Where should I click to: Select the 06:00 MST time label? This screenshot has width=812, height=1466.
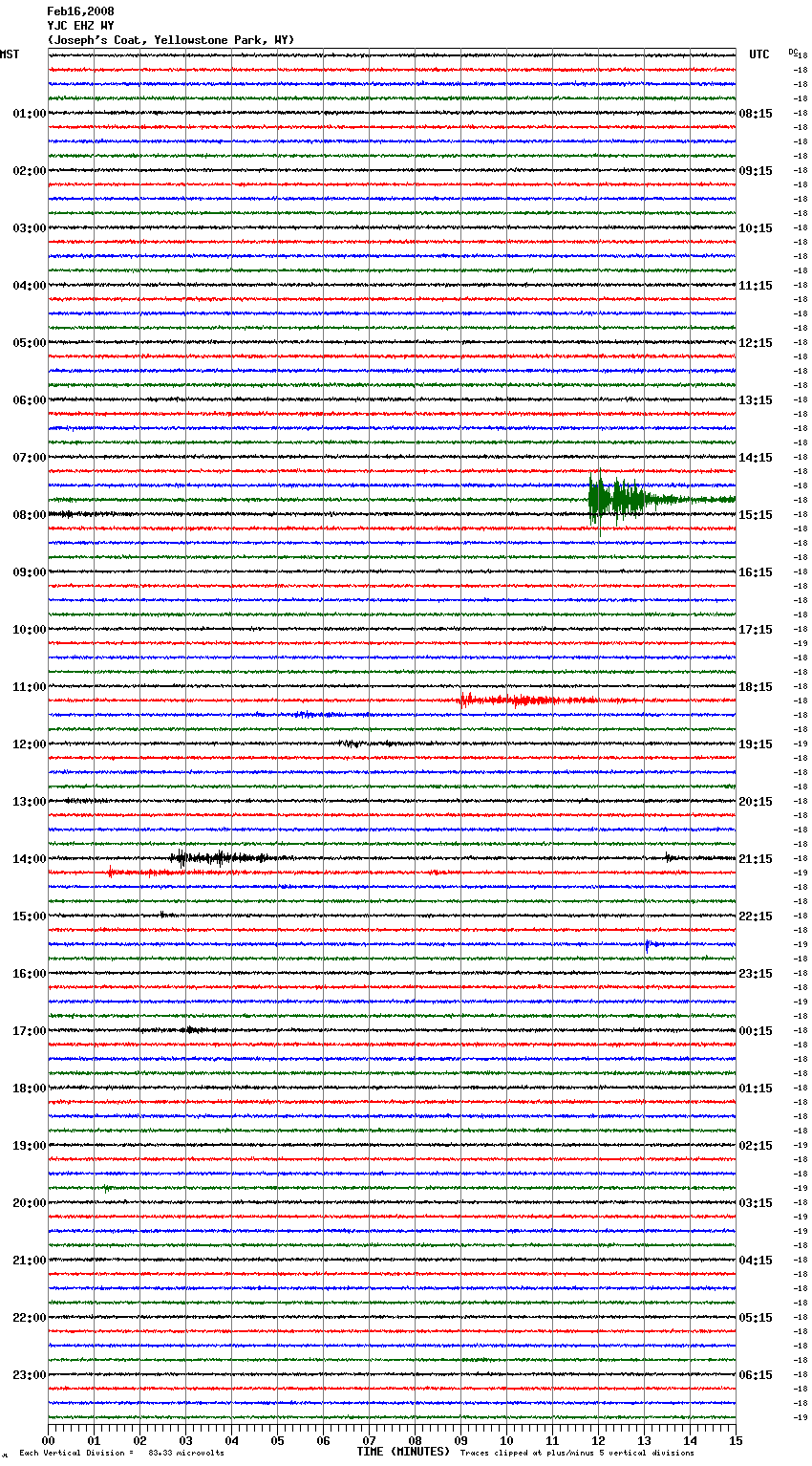point(29,400)
